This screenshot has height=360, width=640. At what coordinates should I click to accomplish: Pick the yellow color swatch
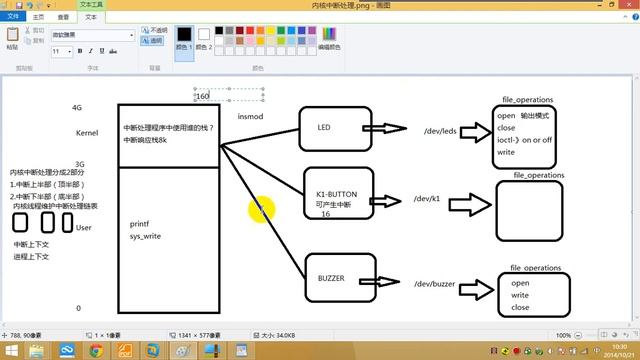point(271,31)
